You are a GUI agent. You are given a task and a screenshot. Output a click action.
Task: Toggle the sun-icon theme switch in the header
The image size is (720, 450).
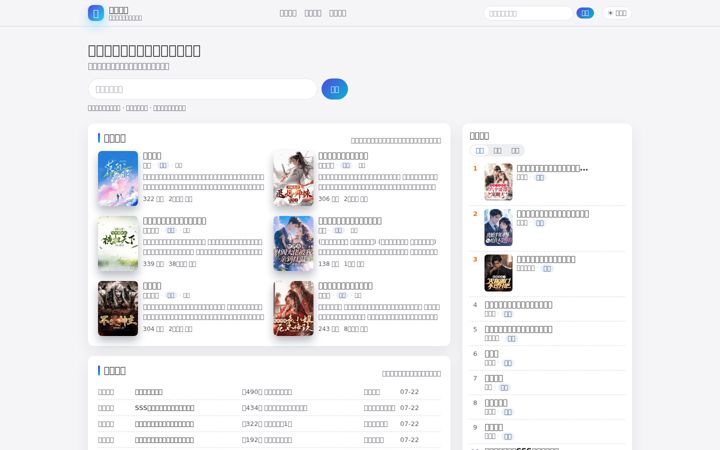(617, 13)
